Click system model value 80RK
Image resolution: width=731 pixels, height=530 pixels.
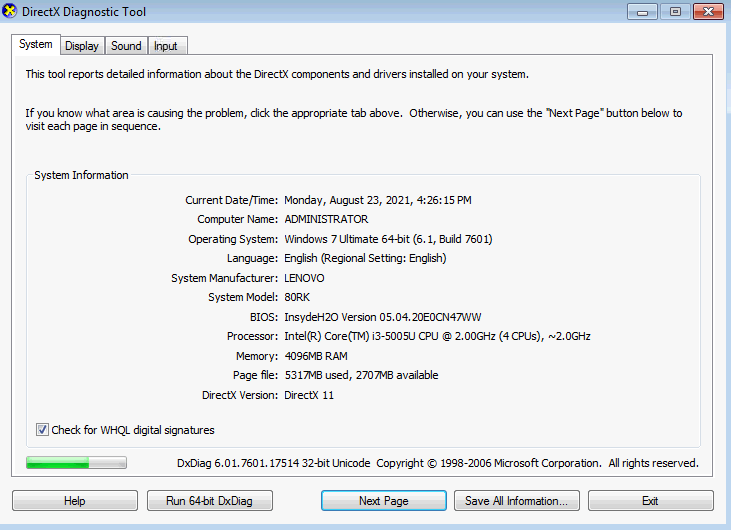(x=297, y=297)
